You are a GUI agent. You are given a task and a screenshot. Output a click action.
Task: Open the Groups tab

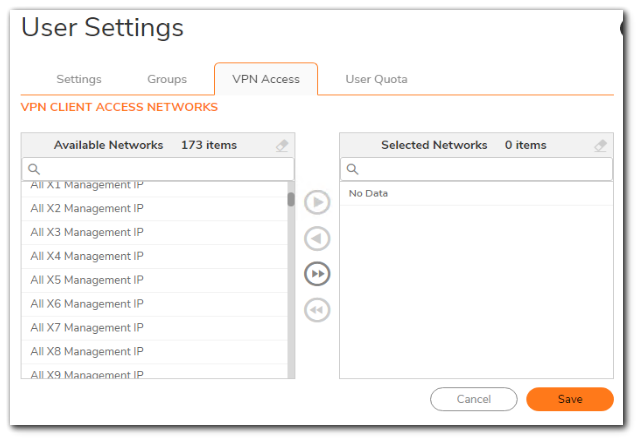pos(167,79)
